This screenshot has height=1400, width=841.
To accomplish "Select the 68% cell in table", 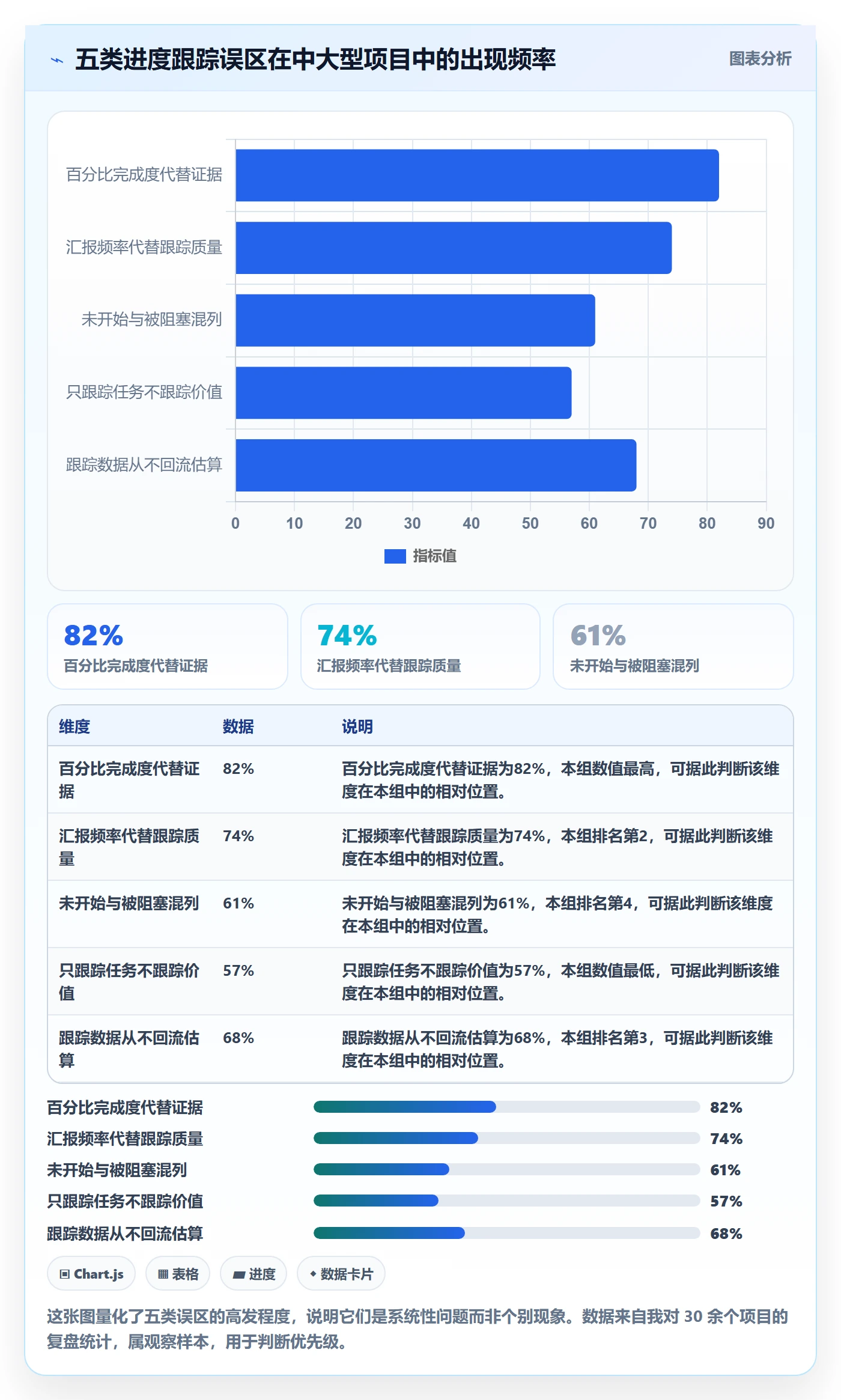I will pyautogui.click(x=238, y=1038).
